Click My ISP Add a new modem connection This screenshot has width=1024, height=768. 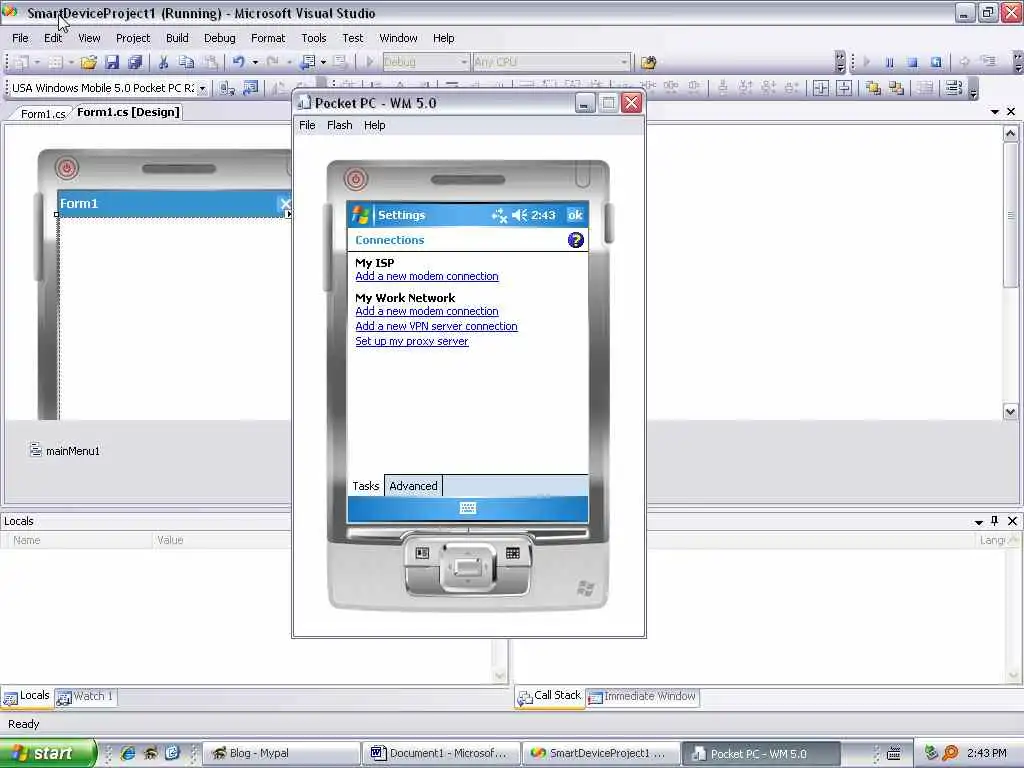[426, 276]
